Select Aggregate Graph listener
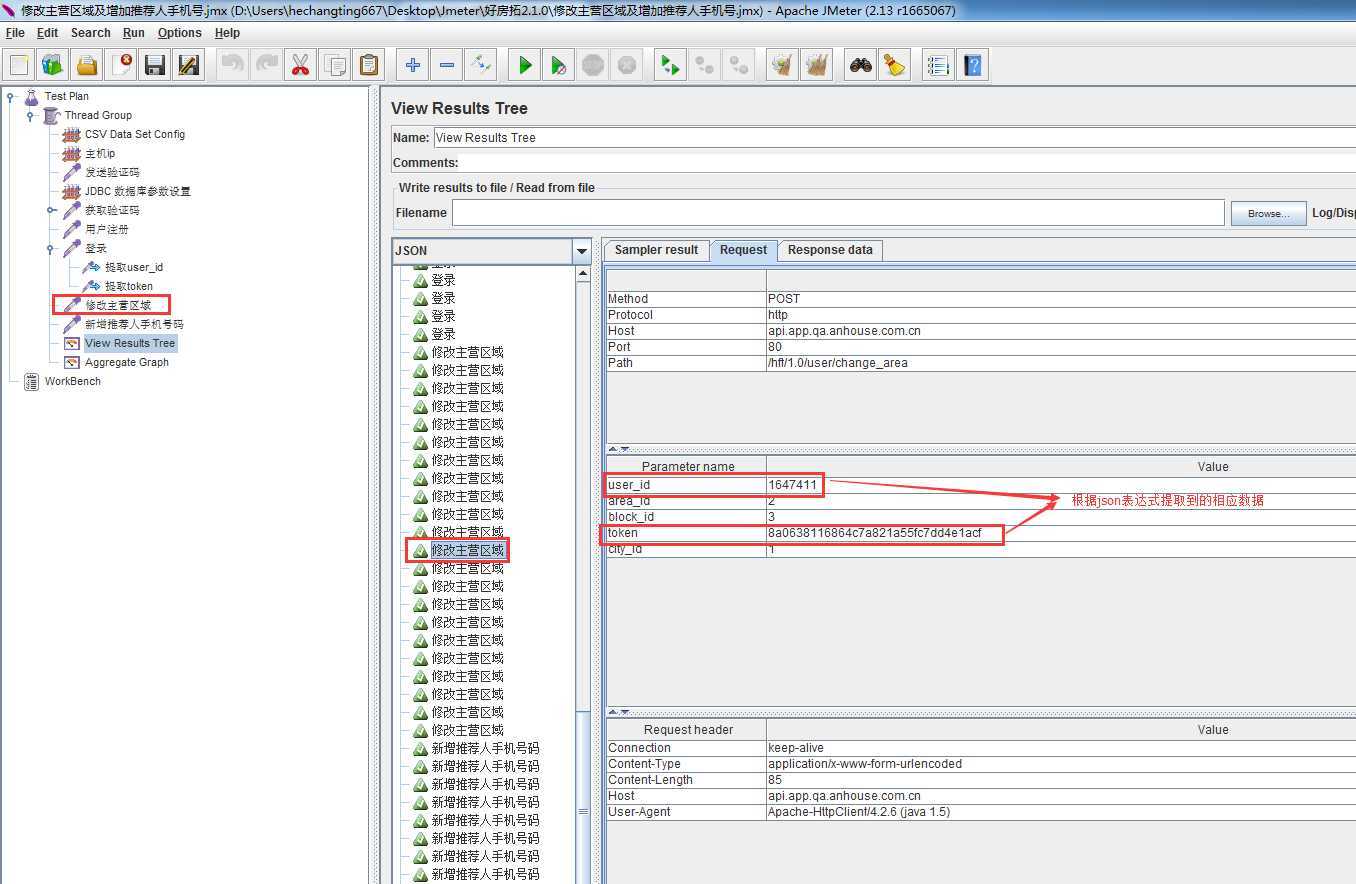The width and height of the screenshot is (1356, 884). tap(127, 362)
